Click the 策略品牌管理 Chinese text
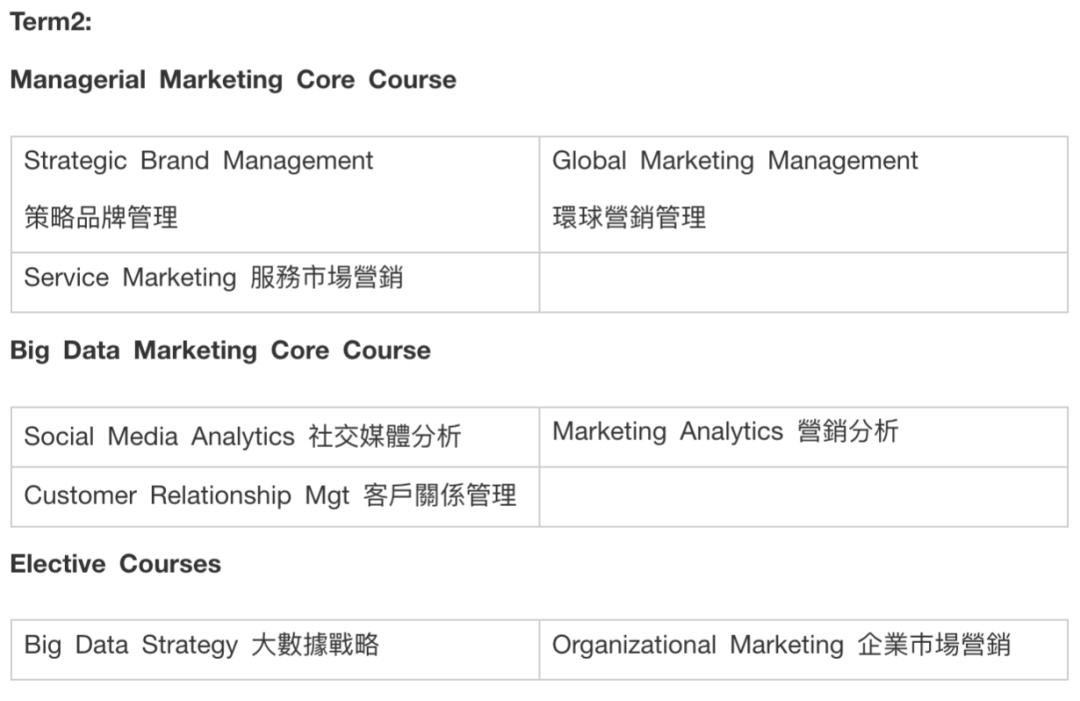 101,217
